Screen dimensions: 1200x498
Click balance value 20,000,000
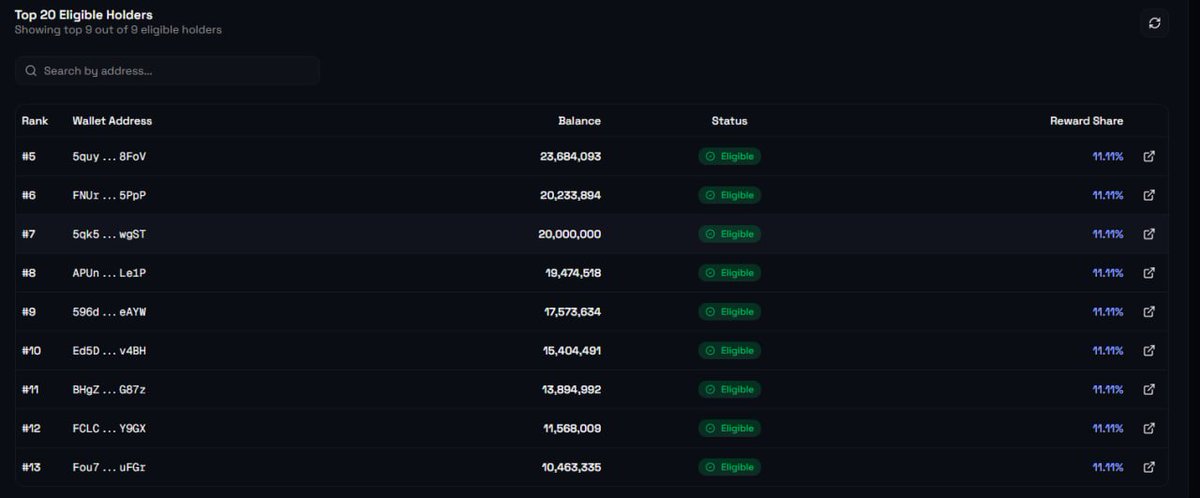click(x=570, y=234)
